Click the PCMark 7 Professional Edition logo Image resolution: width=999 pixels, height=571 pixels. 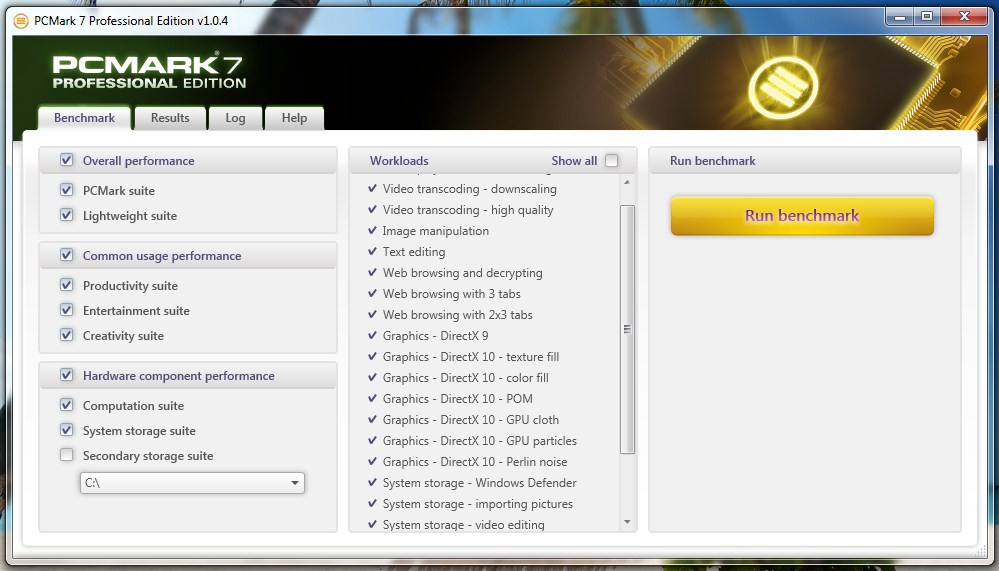[x=149, y=72]
